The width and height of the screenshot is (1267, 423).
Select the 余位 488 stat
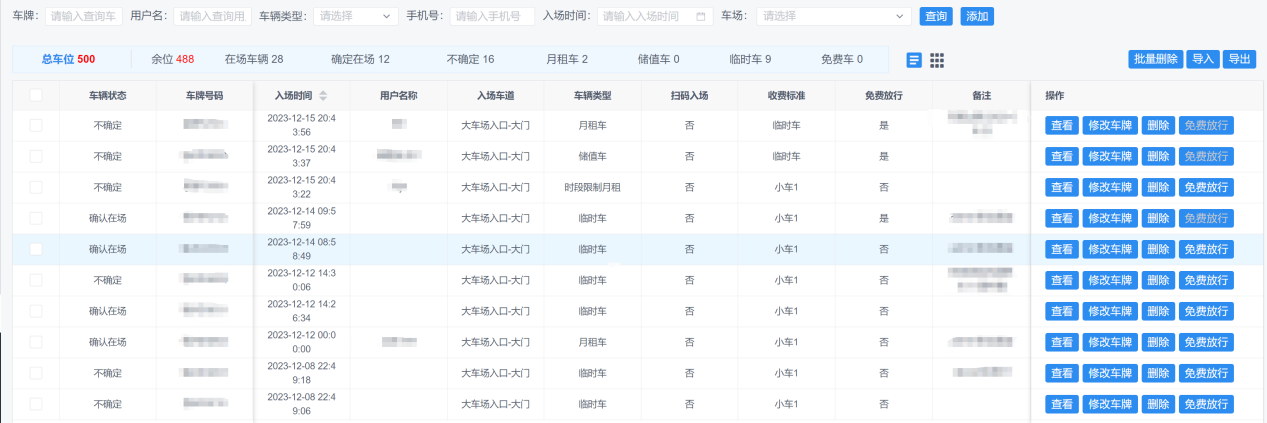[x=173, y=60]
